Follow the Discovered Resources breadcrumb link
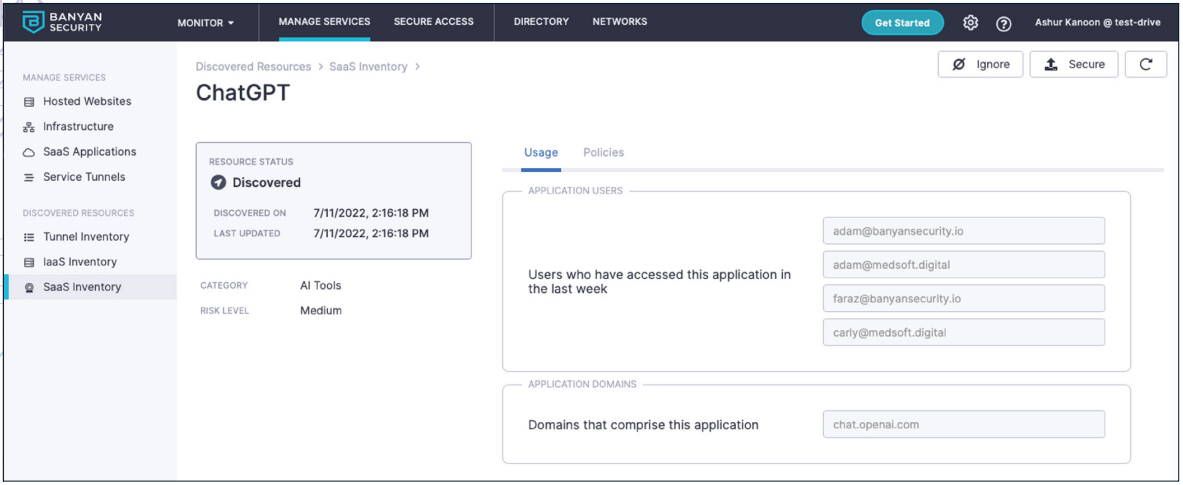Screen dimensions: 1183x485 [254, 66]
